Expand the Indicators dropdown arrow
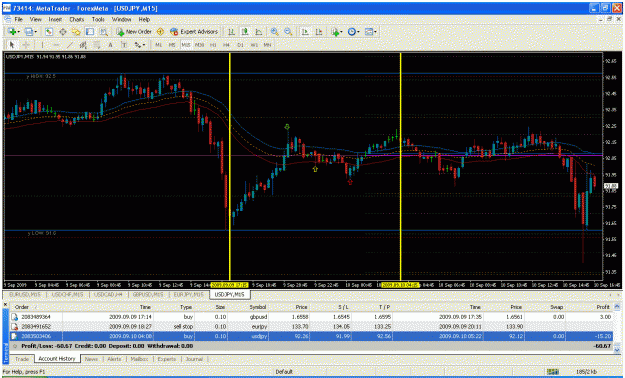This screenshot has height=378, width=625. (x=341, y=32)
